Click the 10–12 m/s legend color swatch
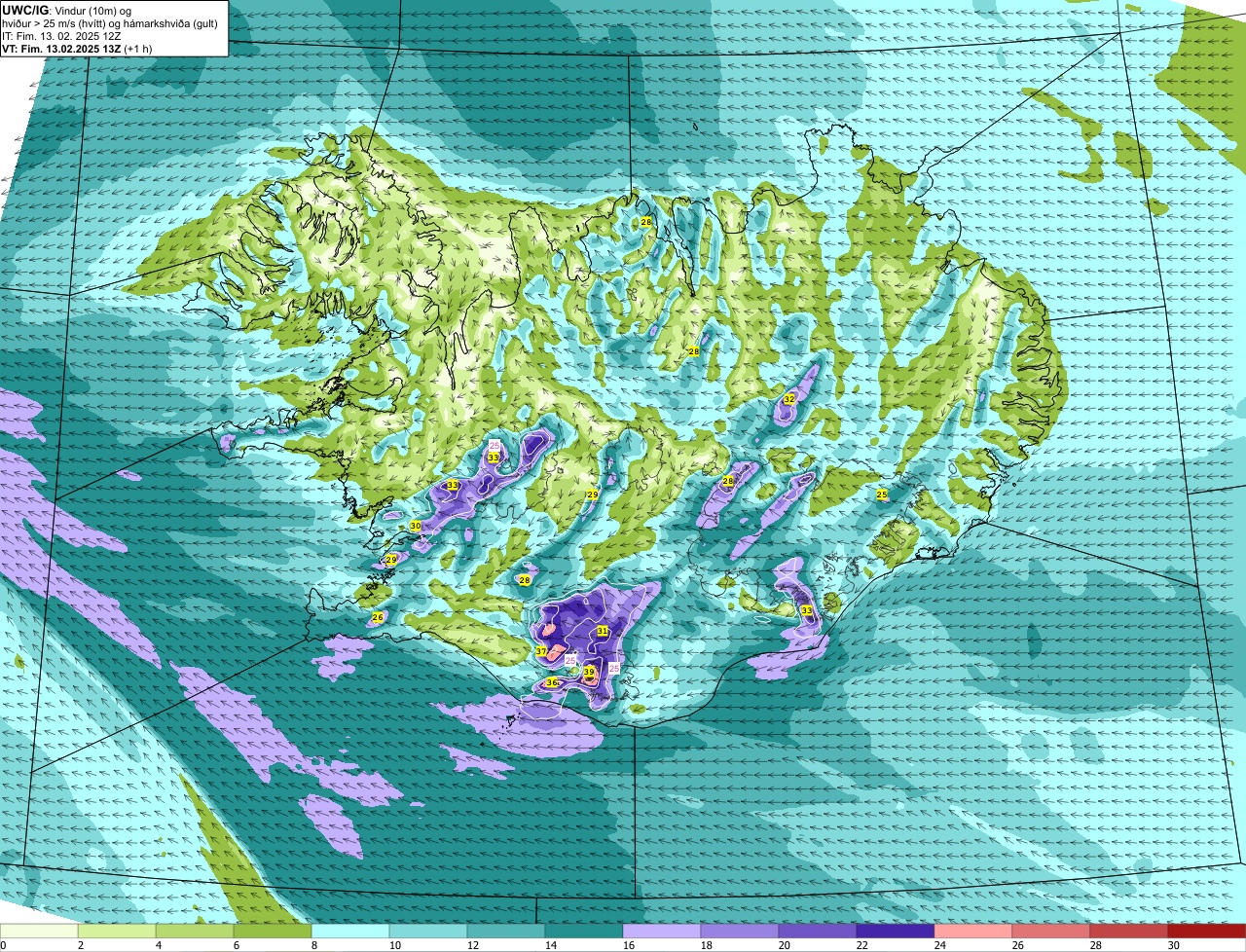This screenshot has width=1246, height=952. pyautogui.click(x=428, y=932)
